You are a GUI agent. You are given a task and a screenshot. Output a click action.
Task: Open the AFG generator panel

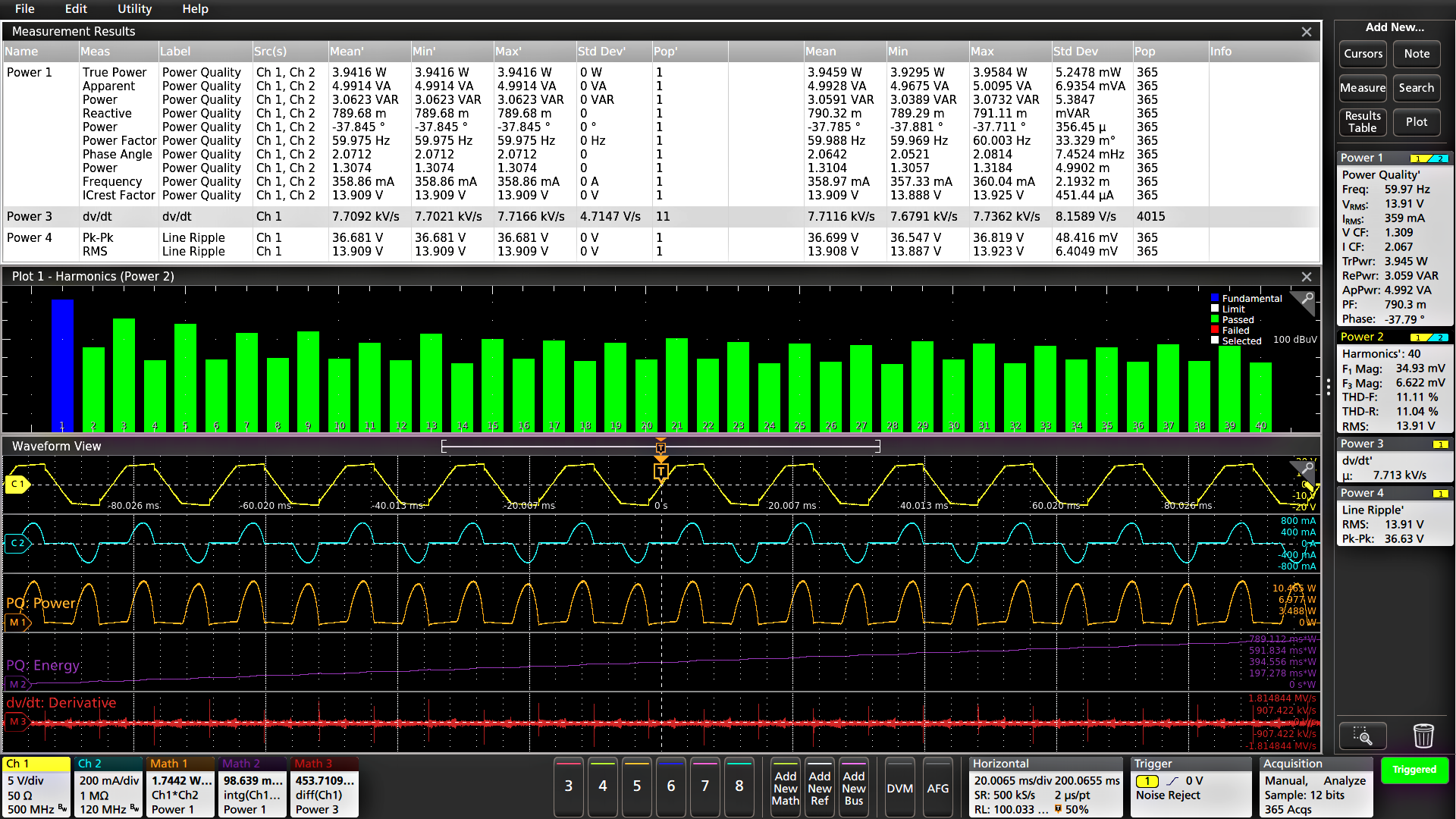coord(938,787)
